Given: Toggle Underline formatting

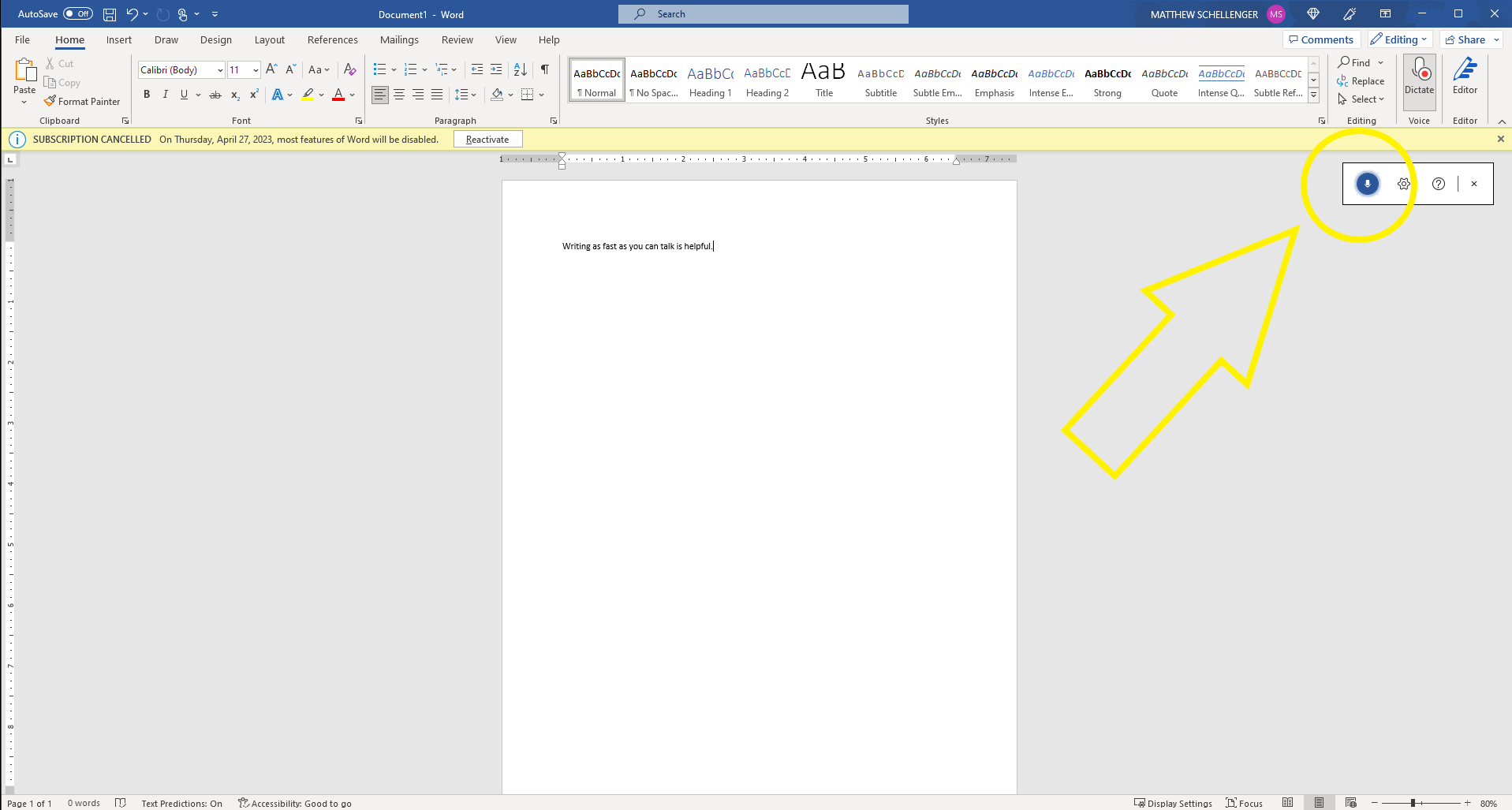Looking at the screenshot, I should pos(184,95).
